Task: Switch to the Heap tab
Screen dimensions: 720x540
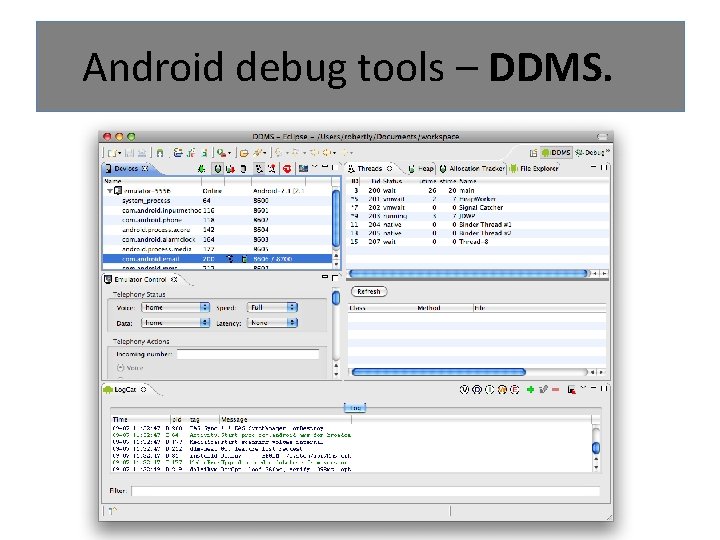Action: 421,169
